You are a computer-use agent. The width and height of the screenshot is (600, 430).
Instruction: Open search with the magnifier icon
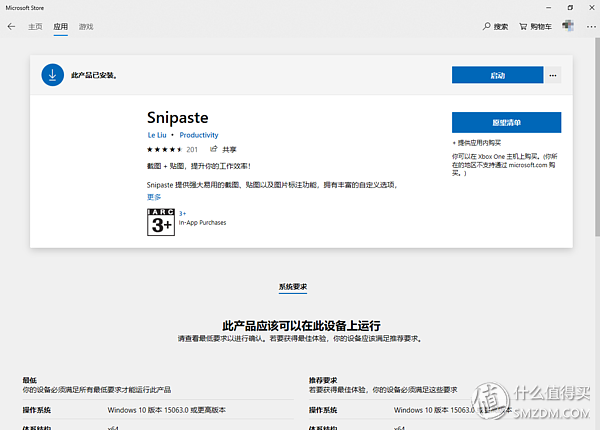click(x=486, y=26)
